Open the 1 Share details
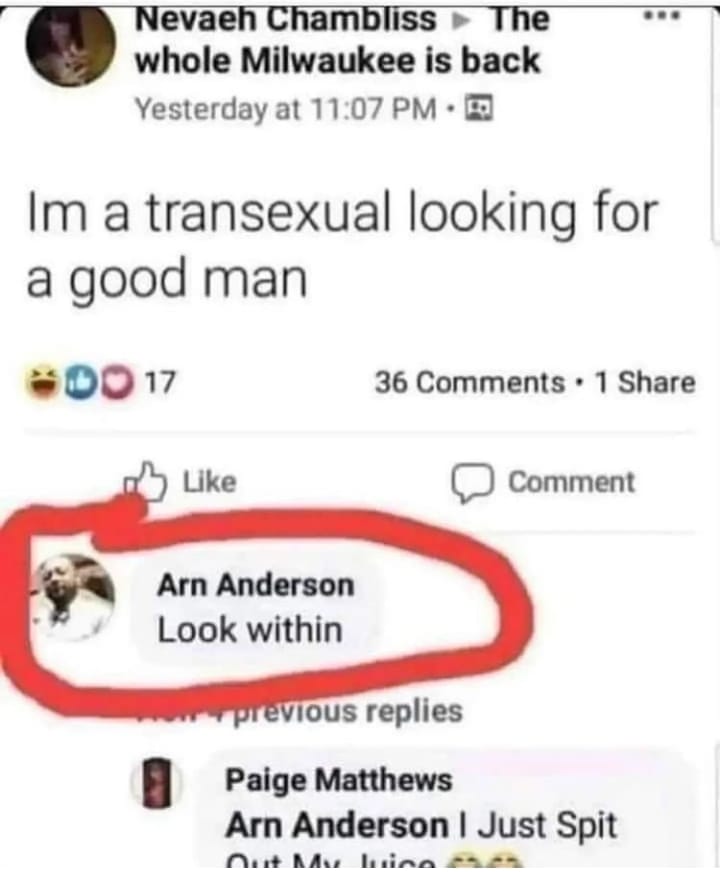Viewport: 720px width, 872px height. (x=645, y=383)
